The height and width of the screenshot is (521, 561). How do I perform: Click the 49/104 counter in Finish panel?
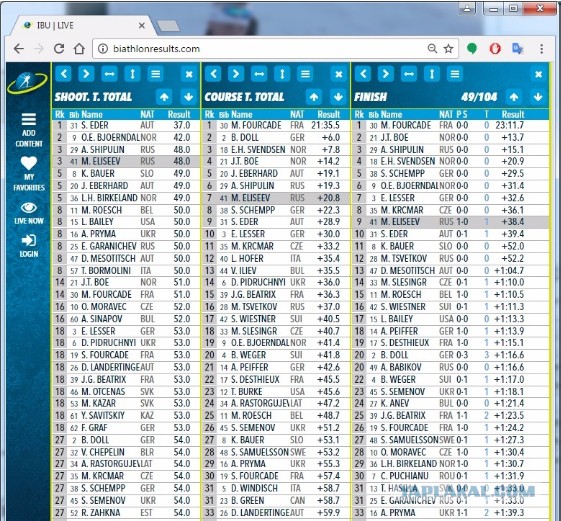pos(479,97)
